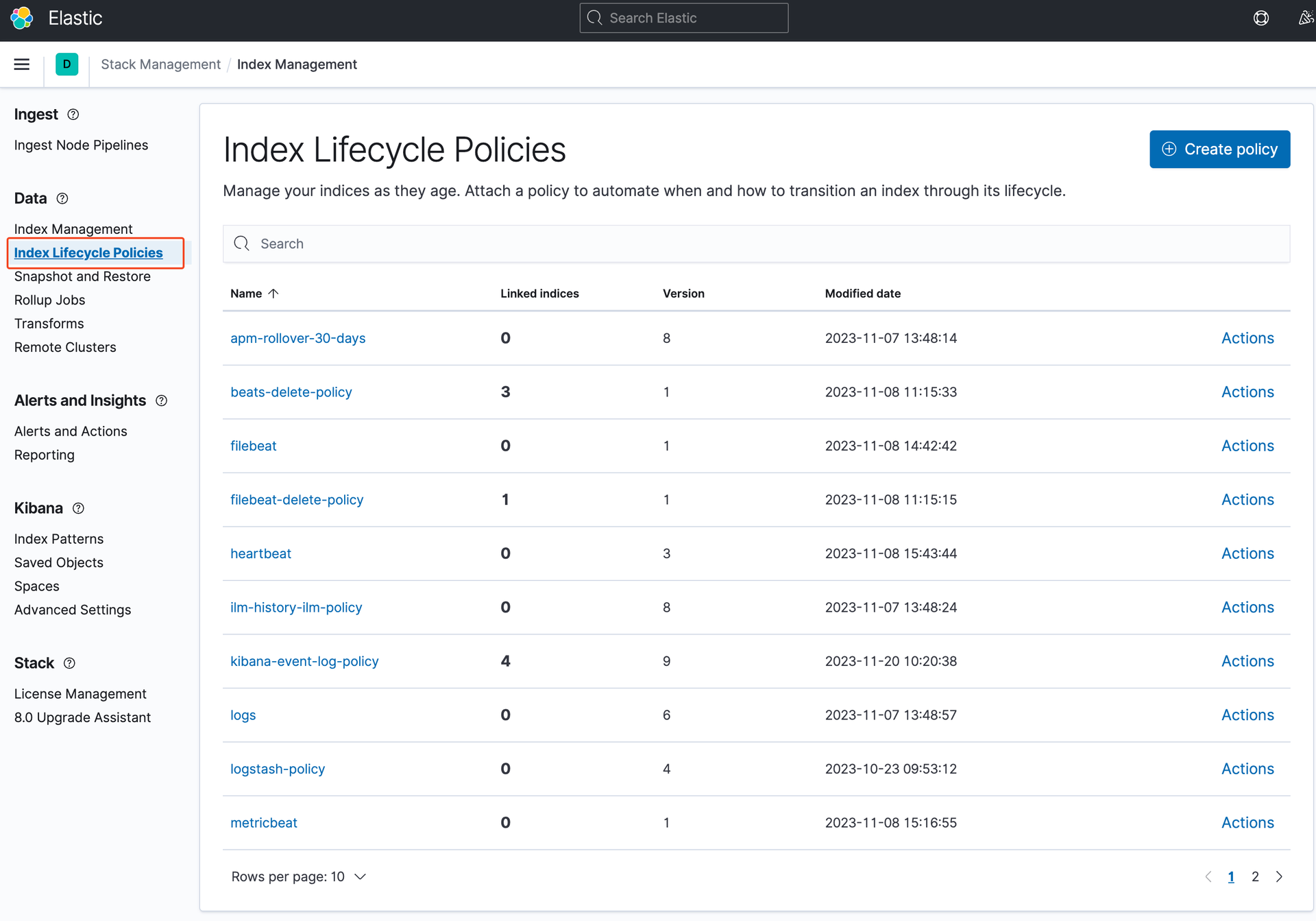
Task: Open Snapshot and Restore in sidebar
Action: click(x=82, y=276)
